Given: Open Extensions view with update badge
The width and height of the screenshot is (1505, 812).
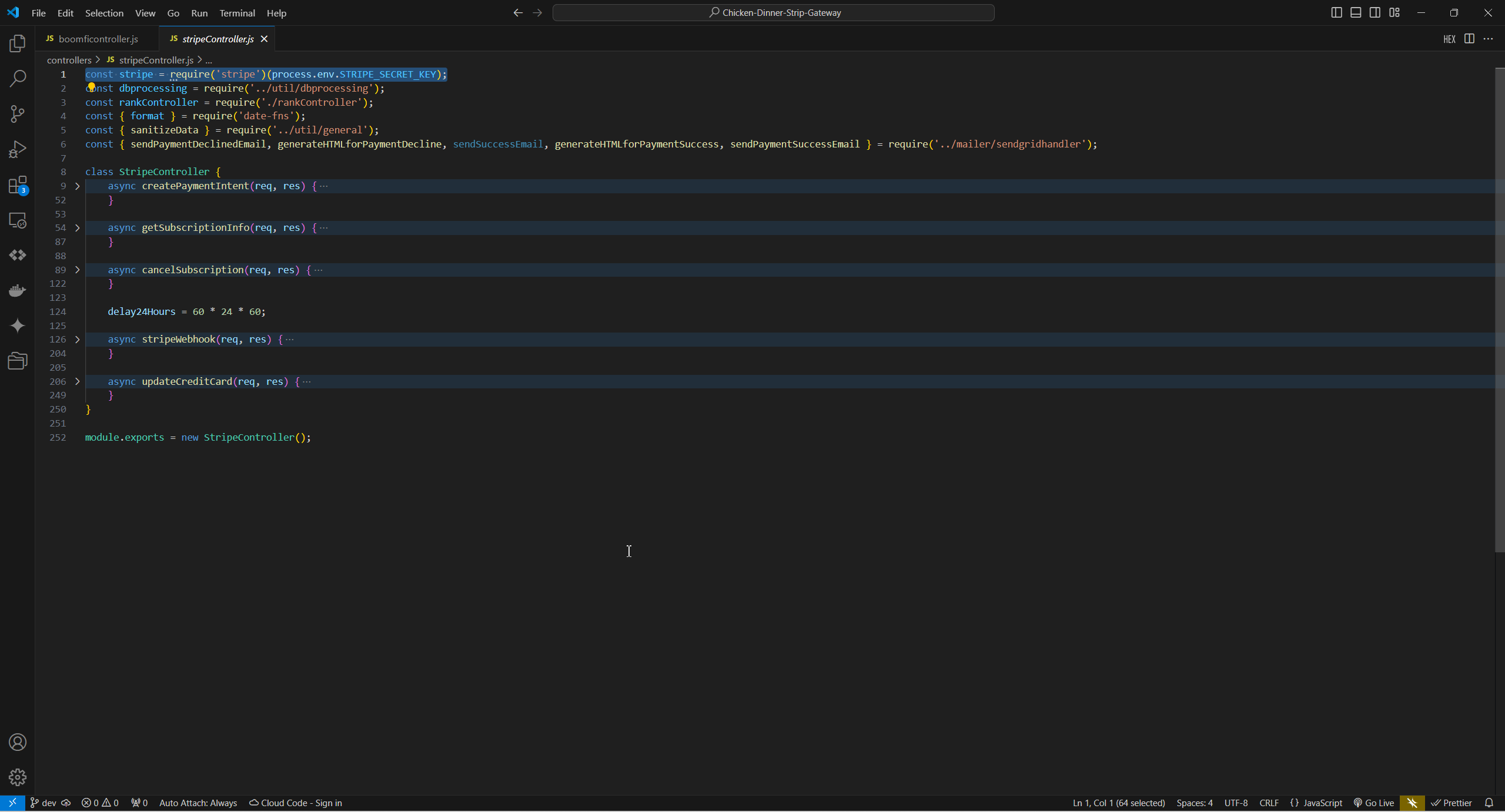Looking at the screenshot, I should pyautogui.click(x=18, y=185).
